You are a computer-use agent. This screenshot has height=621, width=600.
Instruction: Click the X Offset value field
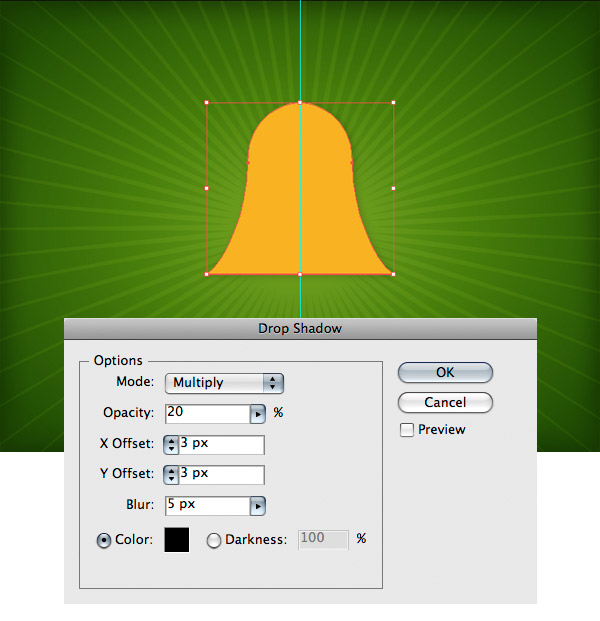[221, 444]
